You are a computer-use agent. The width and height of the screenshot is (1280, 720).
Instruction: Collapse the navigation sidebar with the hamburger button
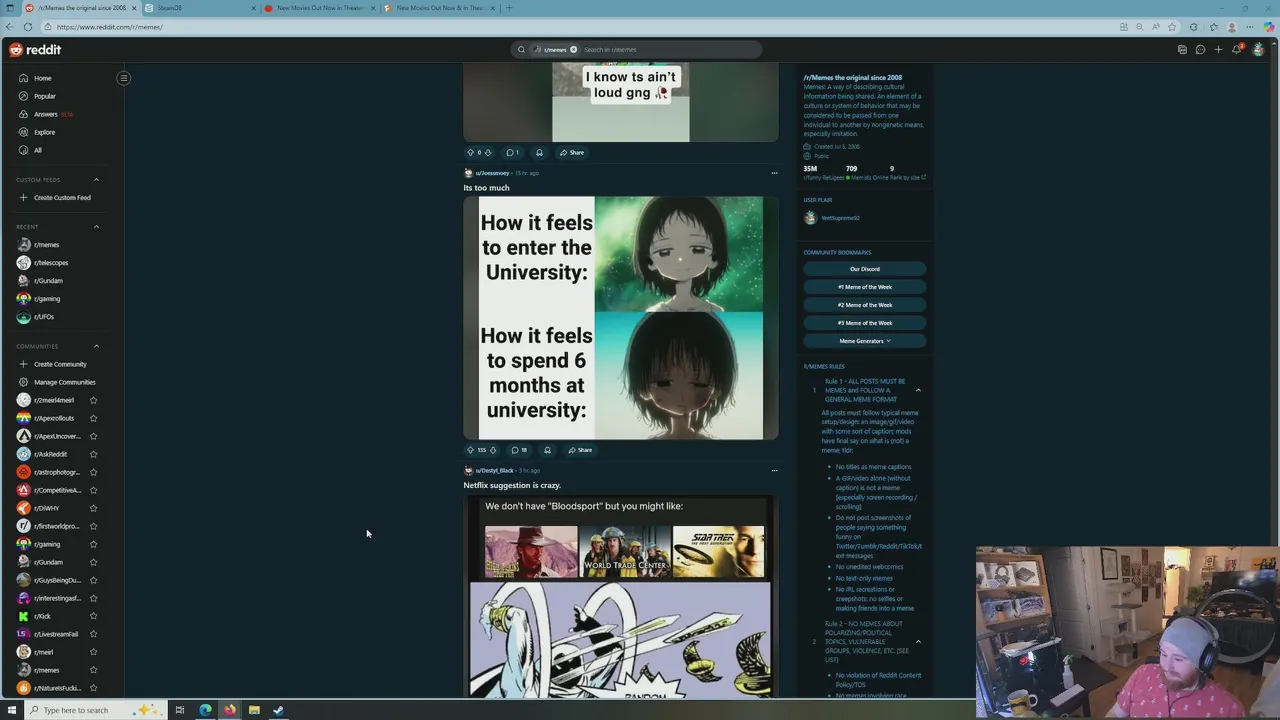coord(124,78)
